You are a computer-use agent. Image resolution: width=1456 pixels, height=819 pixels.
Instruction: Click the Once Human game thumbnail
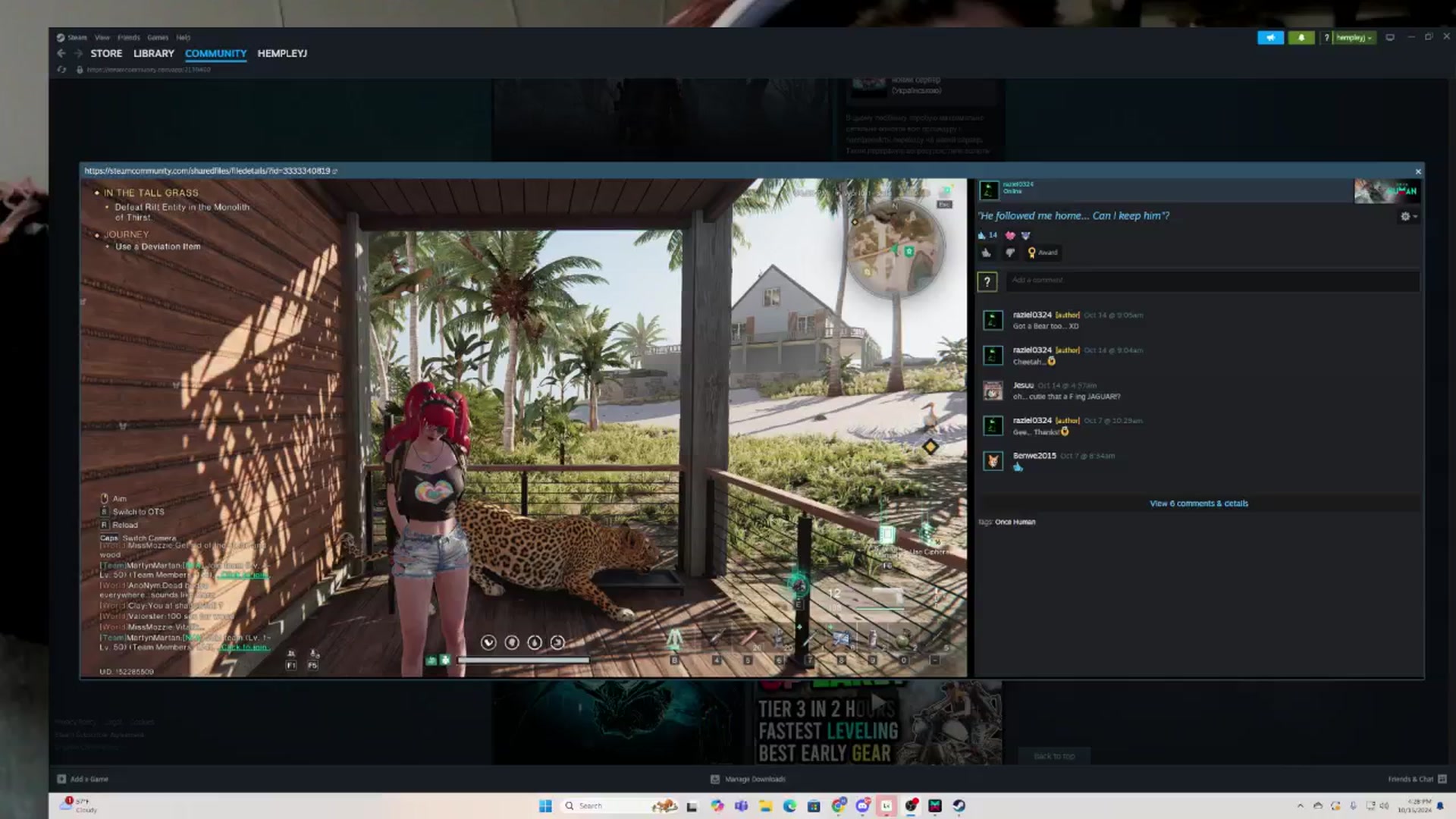point(1386,191)
